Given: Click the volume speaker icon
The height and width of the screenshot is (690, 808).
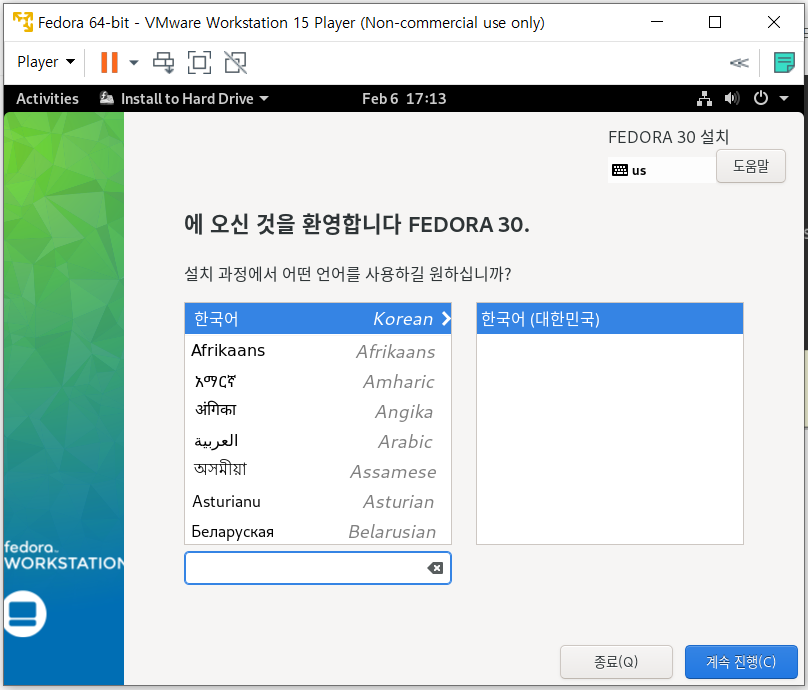Looking at the screenshot, I should (x=732, y=98).
